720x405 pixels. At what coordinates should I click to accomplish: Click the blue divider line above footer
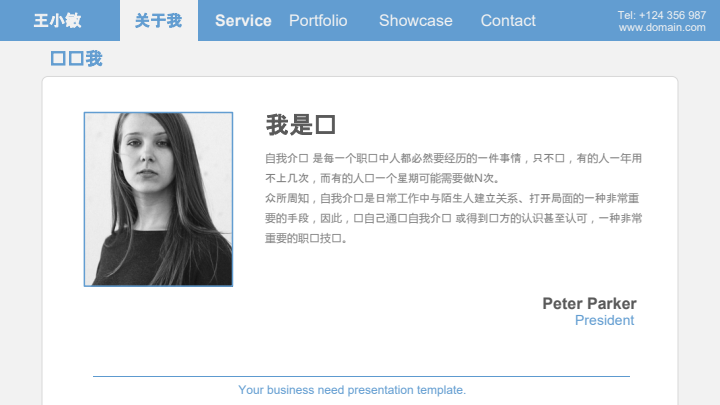click(361, 376)
